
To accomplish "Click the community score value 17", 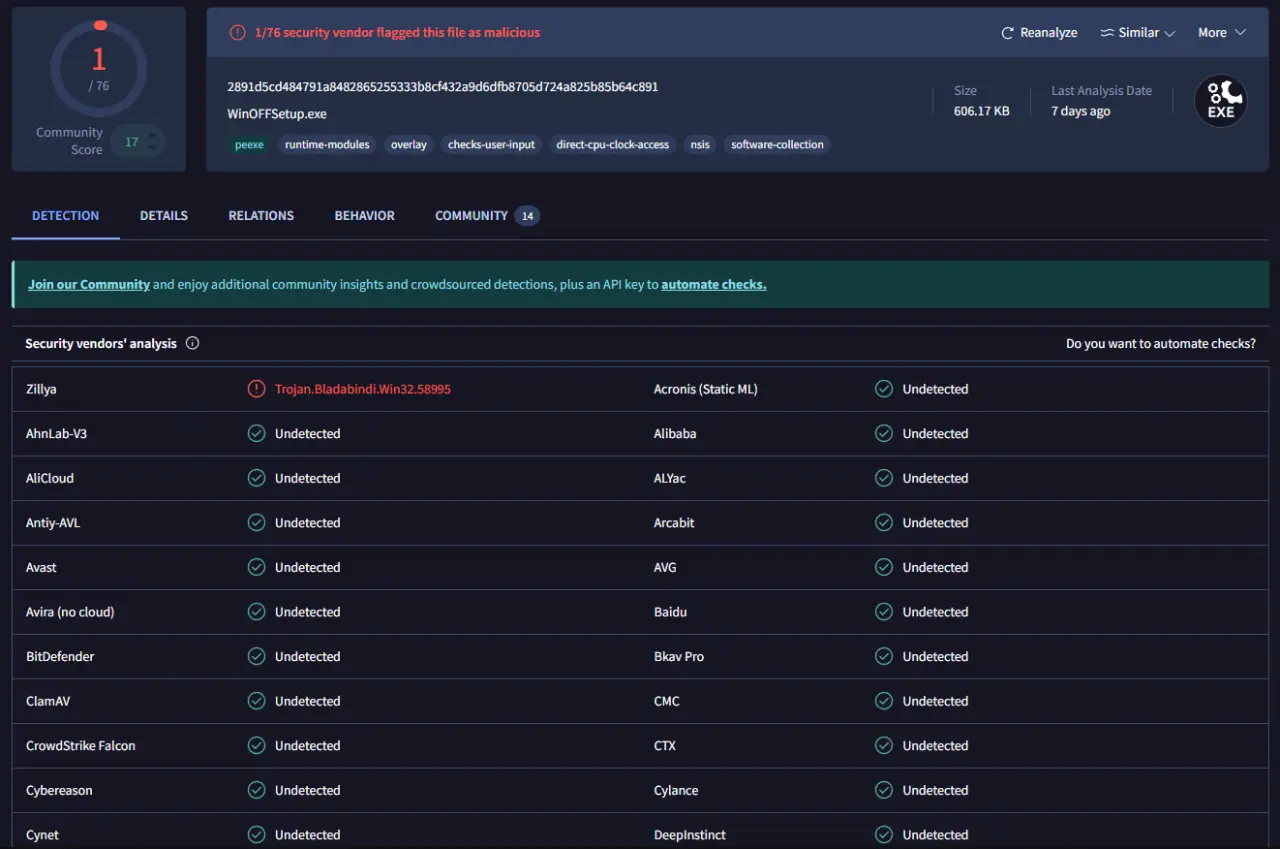I will [x=131, y=142].
